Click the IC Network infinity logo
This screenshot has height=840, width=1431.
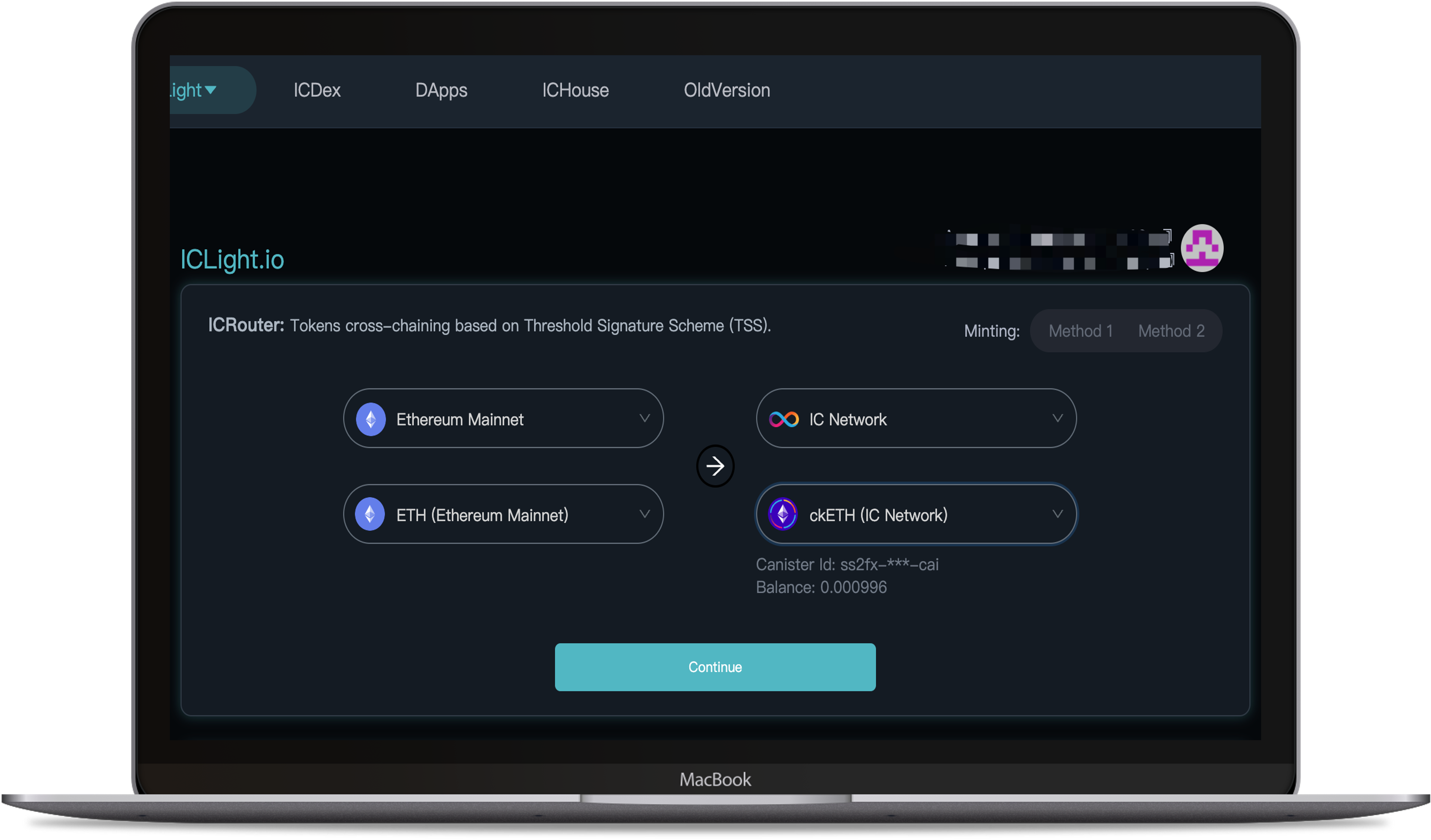783,419
